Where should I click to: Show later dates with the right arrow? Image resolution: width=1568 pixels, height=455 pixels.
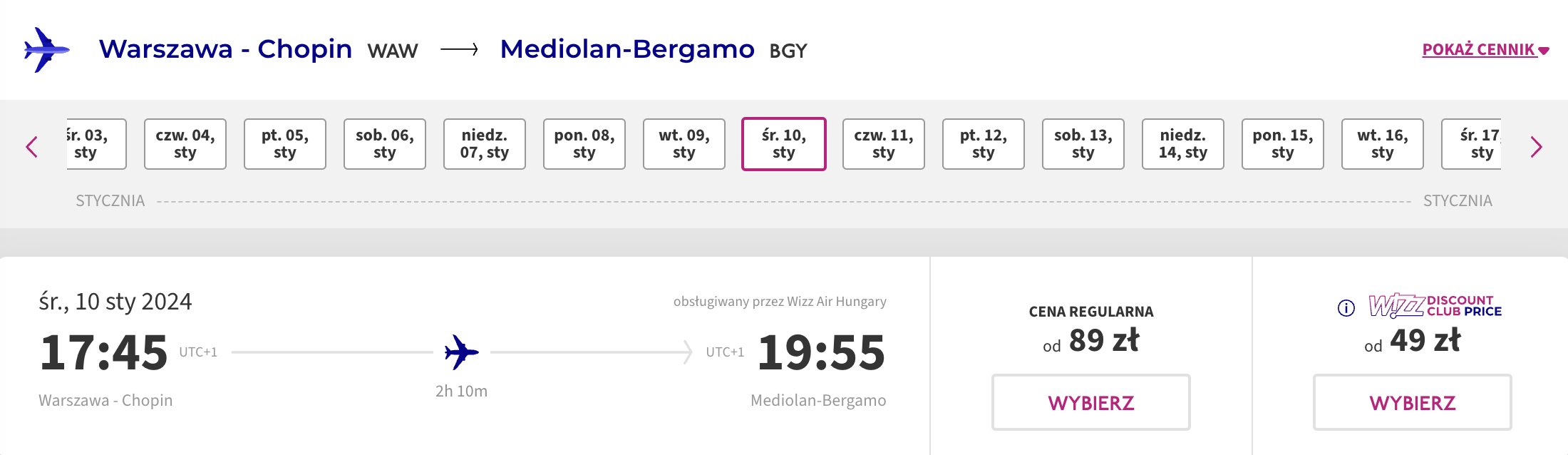[x=1536, y=148]
